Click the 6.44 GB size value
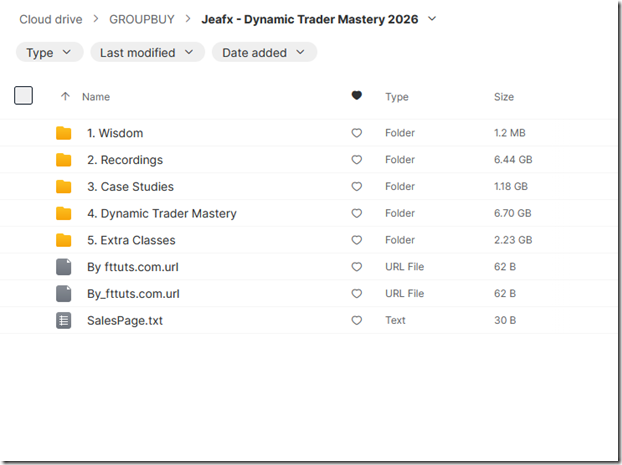Image resolution: width=622 pixels, height=465 pixels. pyautogui.click(x=513, y=159)
